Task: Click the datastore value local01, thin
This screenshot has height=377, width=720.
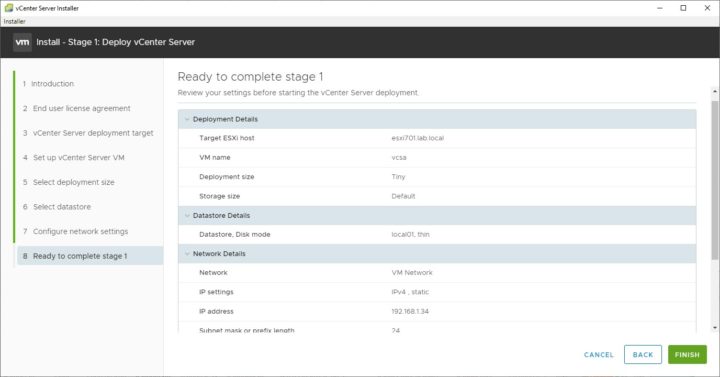Action: tap(411, 234)
